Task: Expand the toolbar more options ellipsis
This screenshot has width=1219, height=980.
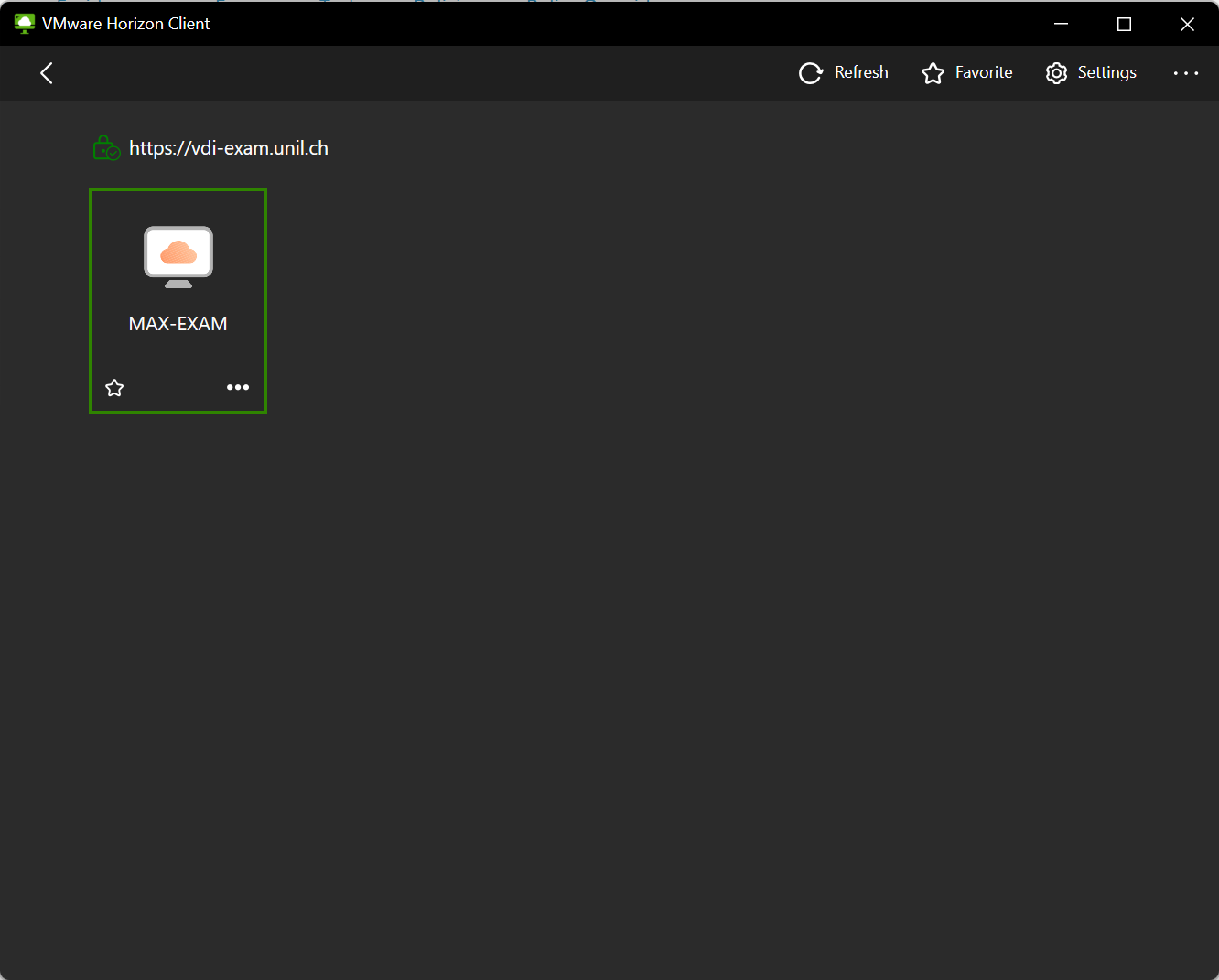Action: (1185, 73)
